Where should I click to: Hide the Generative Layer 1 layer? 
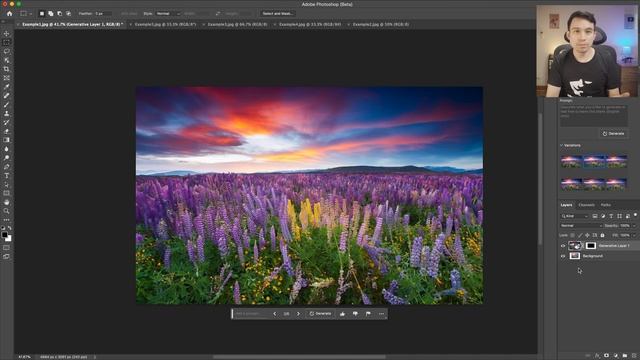pyautogui.click(x=563, y=246)
